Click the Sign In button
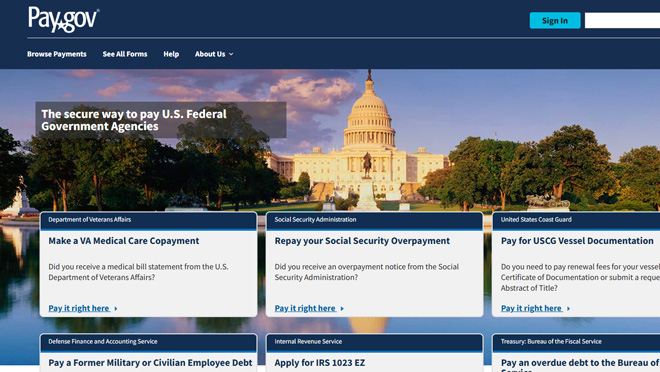This screenshot has height=372, width=660. [555, 21]
